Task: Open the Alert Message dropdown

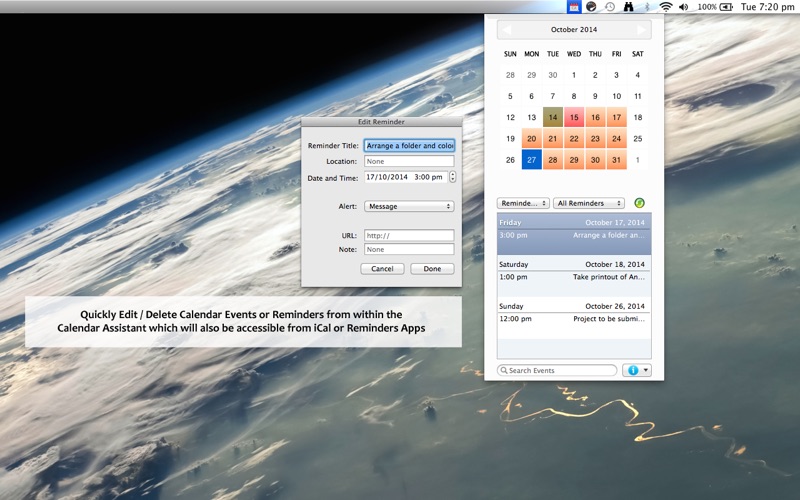Action: coord(409,206)
